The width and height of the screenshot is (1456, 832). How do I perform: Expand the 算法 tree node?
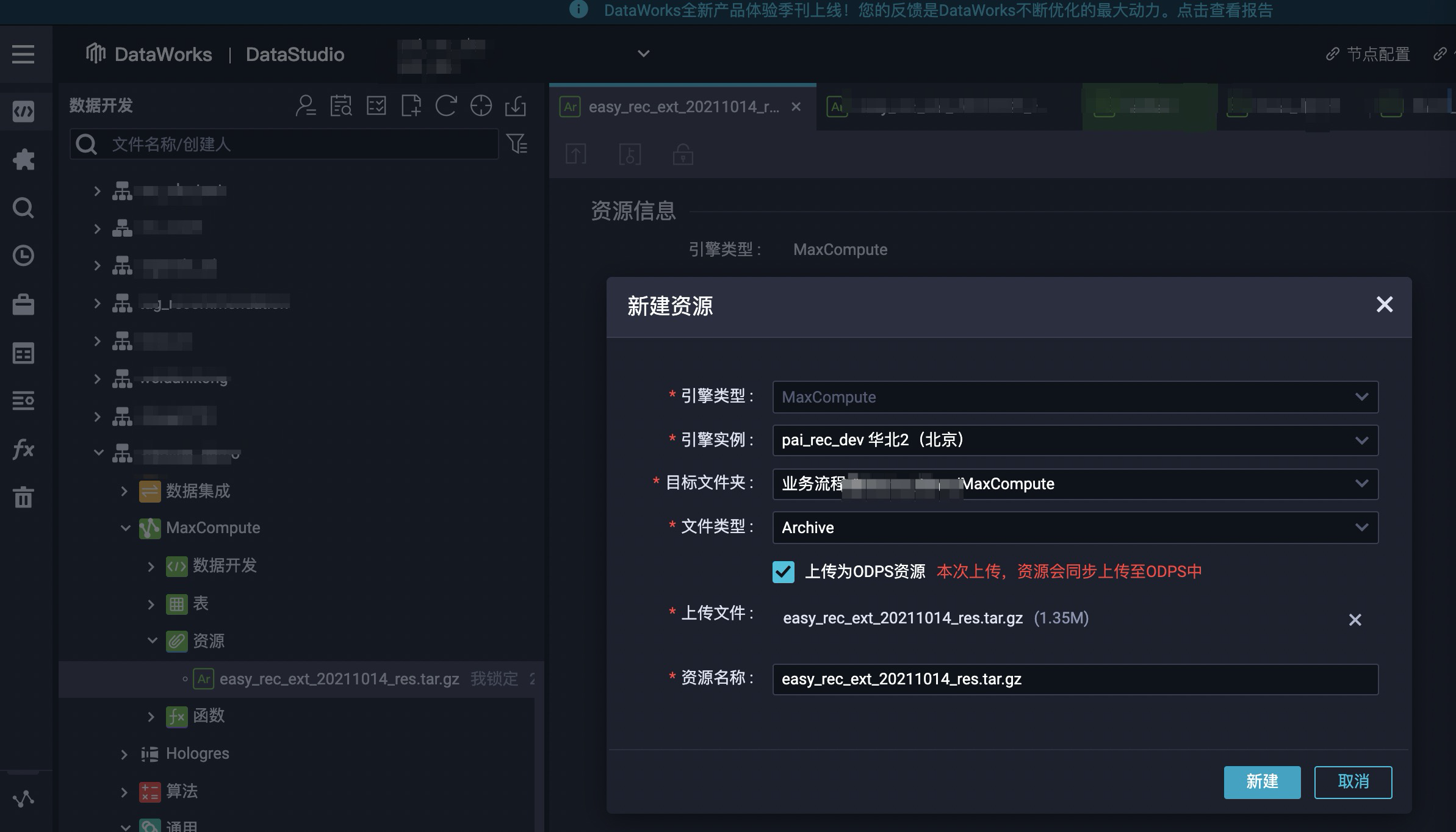[124, 792]
